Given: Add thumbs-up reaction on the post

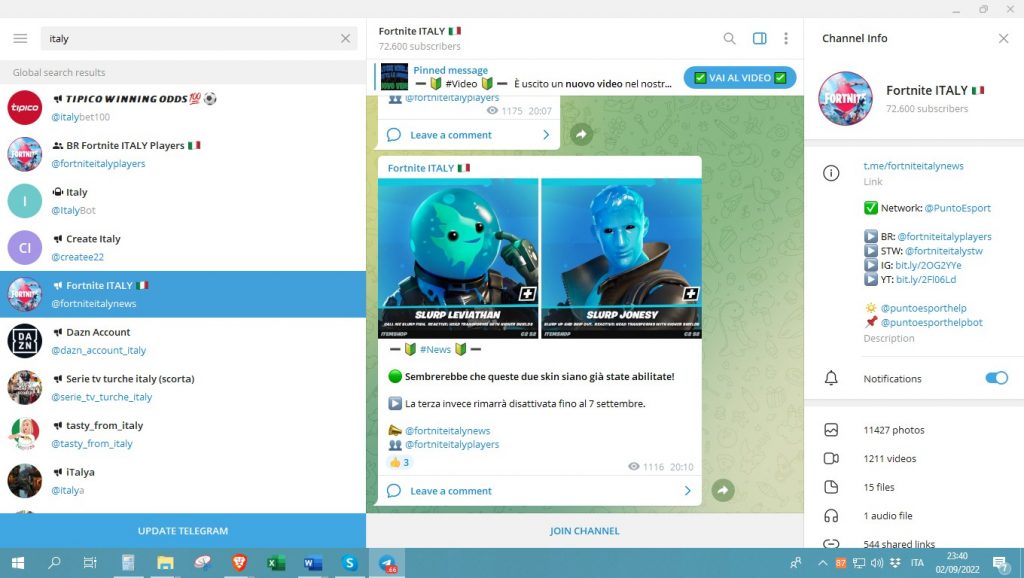Looking at the screenshot, I should (x=400, y=463).
